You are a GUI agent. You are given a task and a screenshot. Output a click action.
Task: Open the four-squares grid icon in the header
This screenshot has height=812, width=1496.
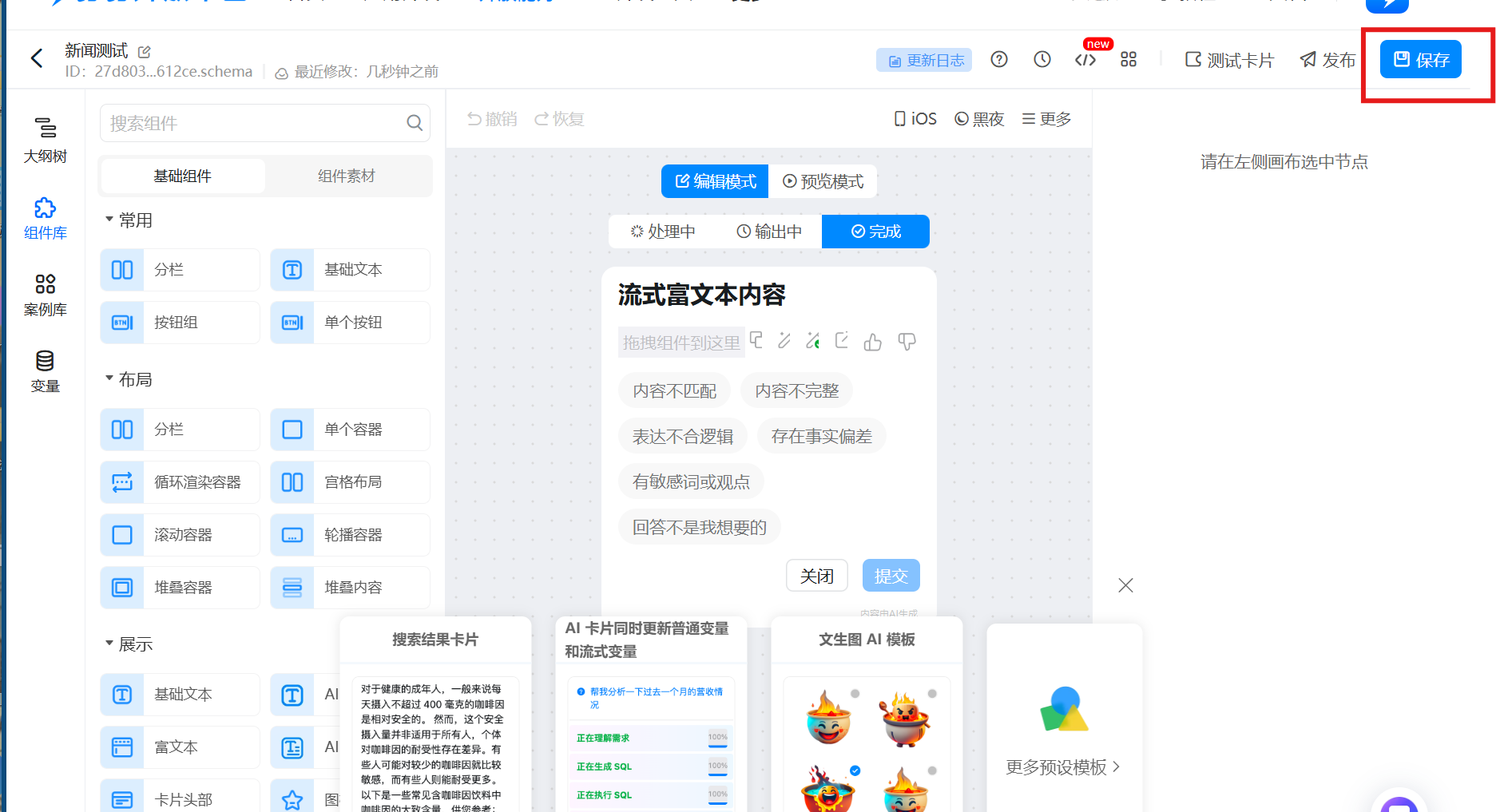tap(1129, 59)
